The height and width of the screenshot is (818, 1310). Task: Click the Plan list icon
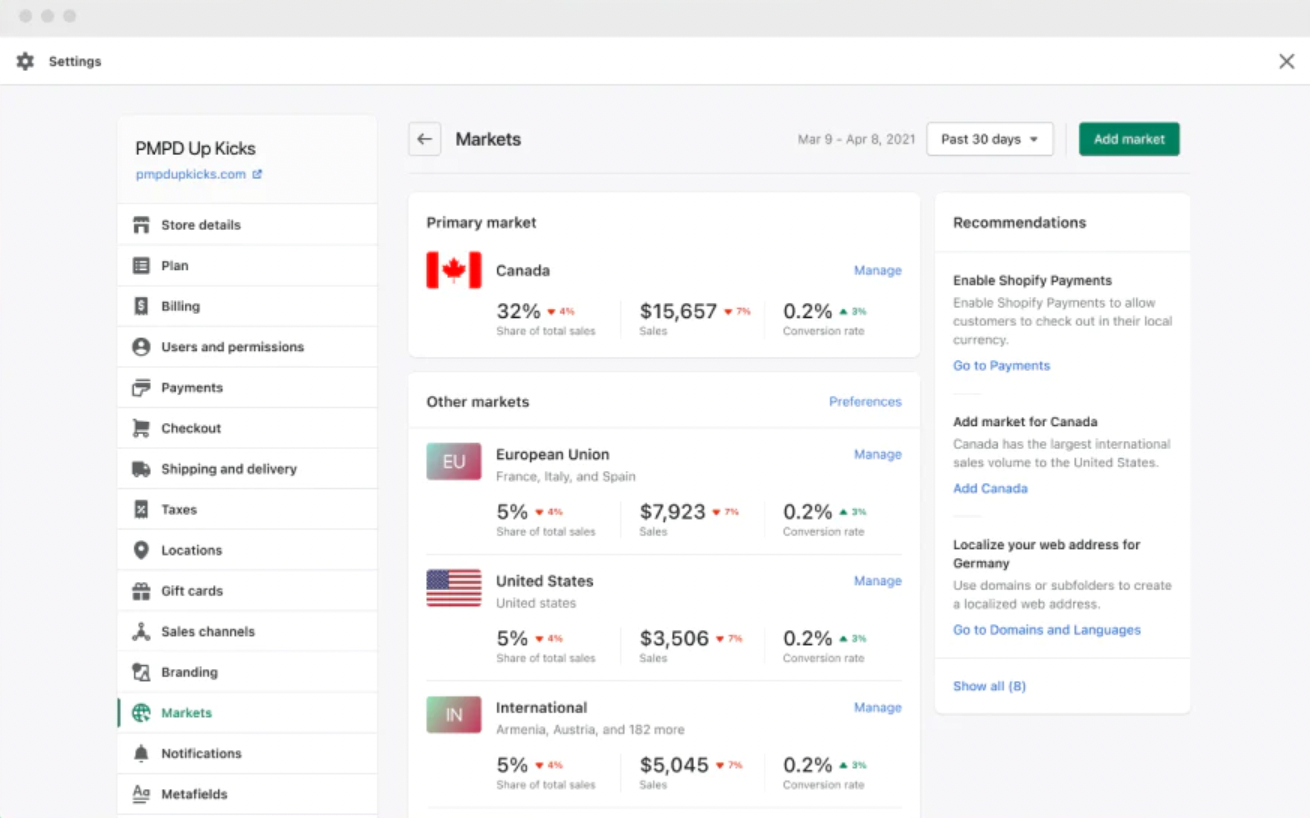pos(141,266)
